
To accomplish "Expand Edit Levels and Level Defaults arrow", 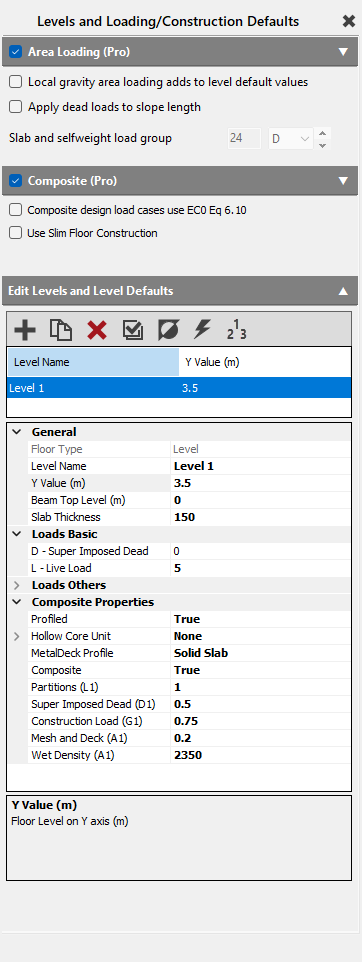I will (344, 291).
